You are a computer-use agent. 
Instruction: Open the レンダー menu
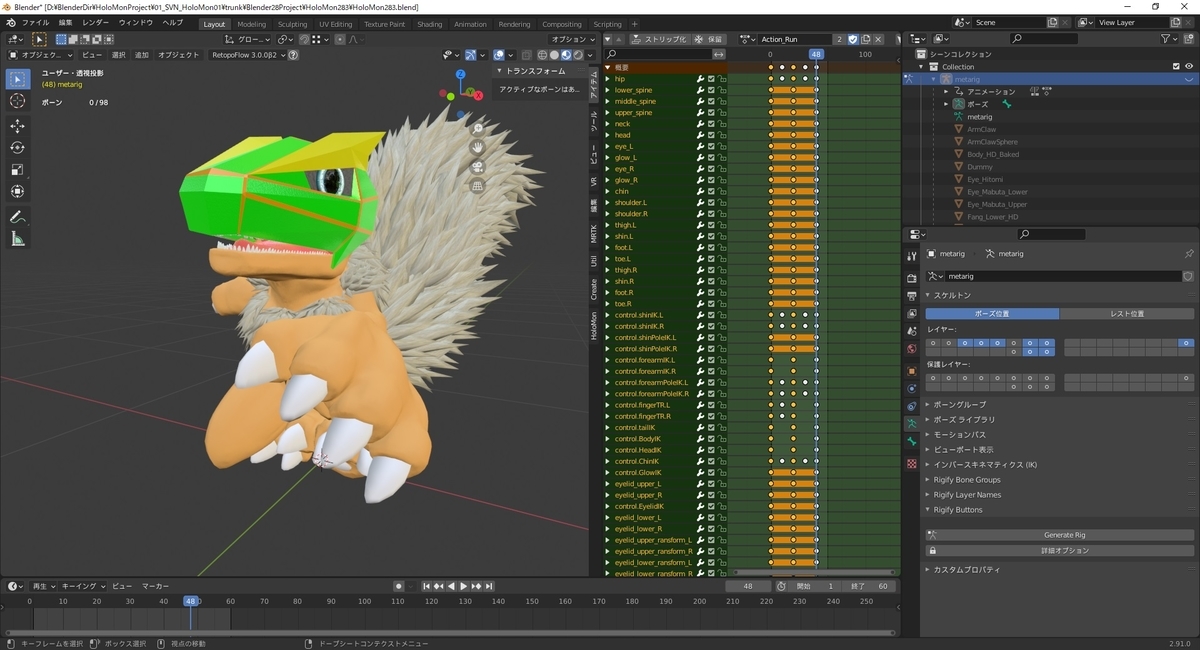(x=96, y=23)
